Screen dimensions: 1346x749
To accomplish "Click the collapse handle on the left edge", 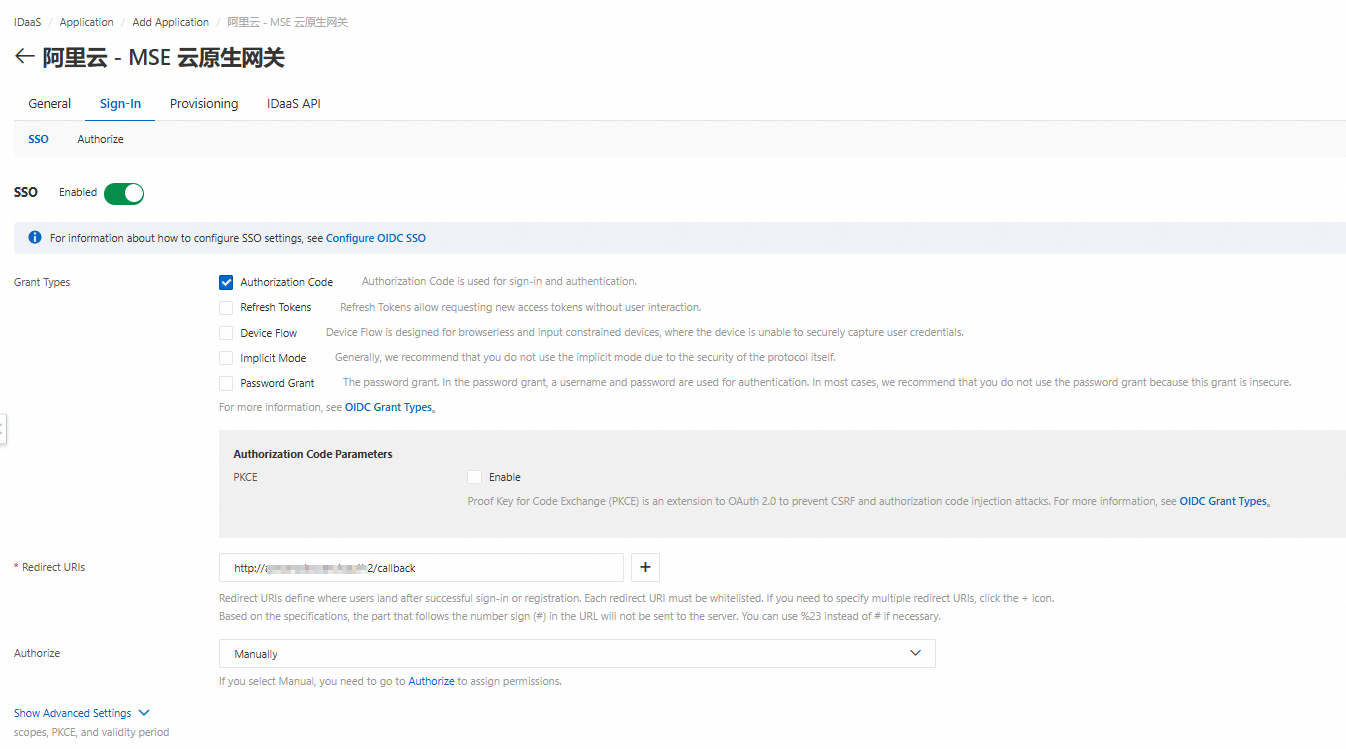I will [x=3, y=429].
